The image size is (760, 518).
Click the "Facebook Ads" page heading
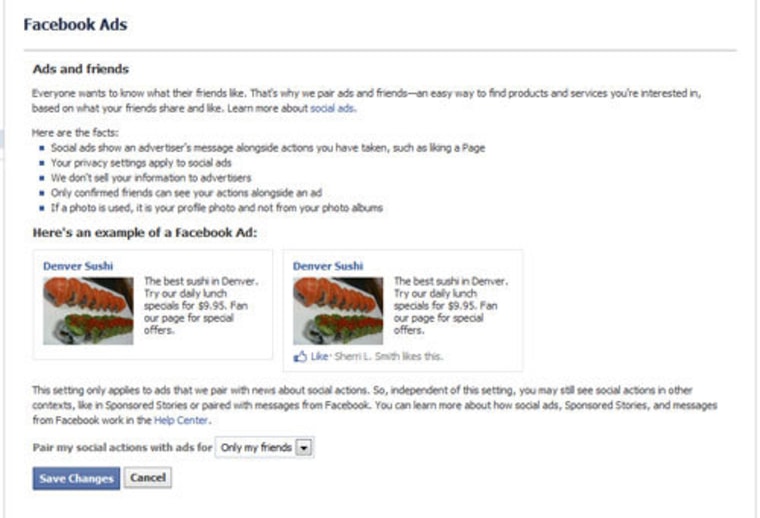(75, 23)
